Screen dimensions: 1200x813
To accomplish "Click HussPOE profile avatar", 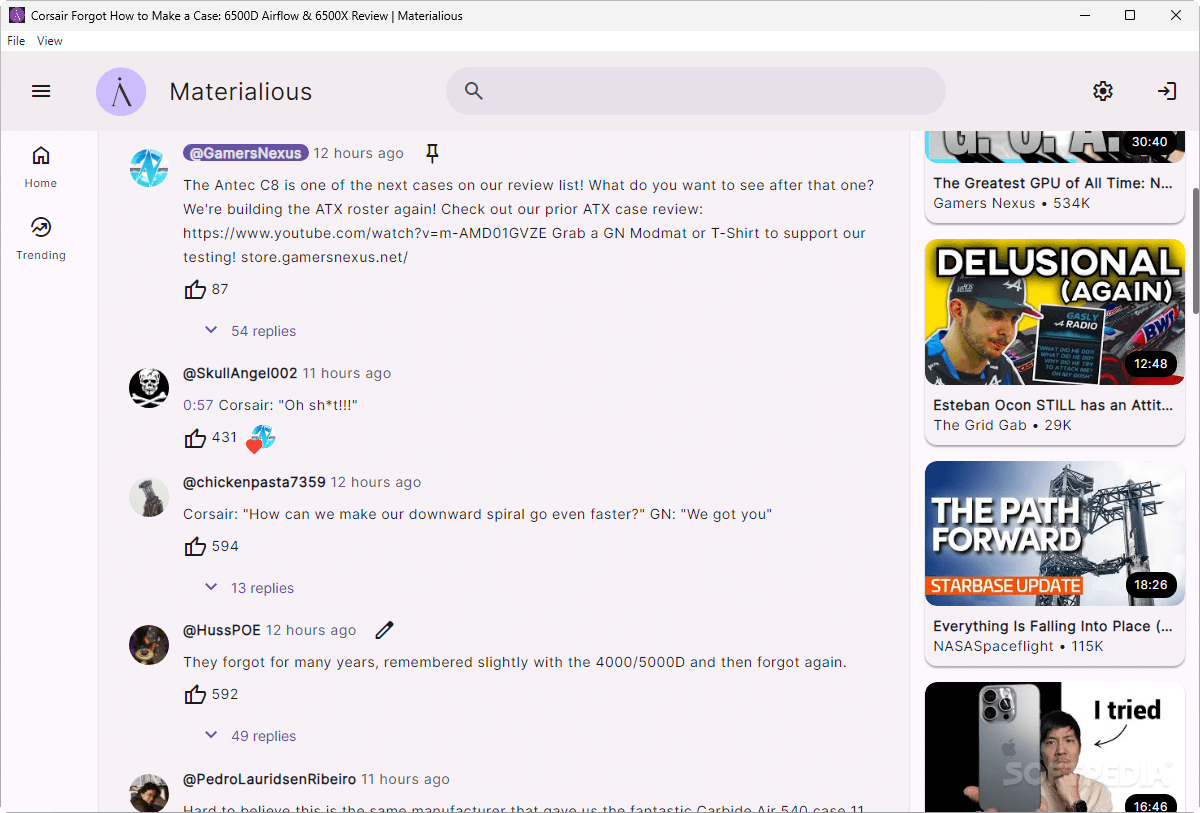I will click(149, 645).
